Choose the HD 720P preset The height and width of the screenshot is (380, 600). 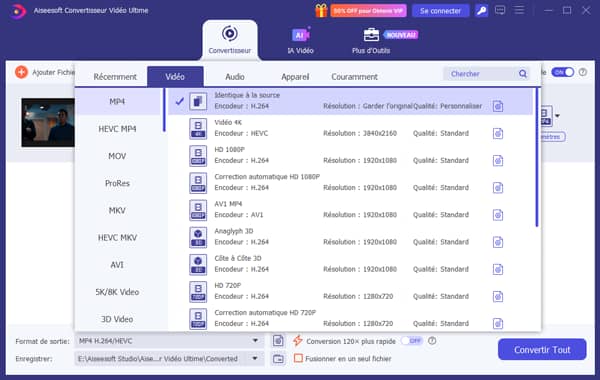(350, 291)
